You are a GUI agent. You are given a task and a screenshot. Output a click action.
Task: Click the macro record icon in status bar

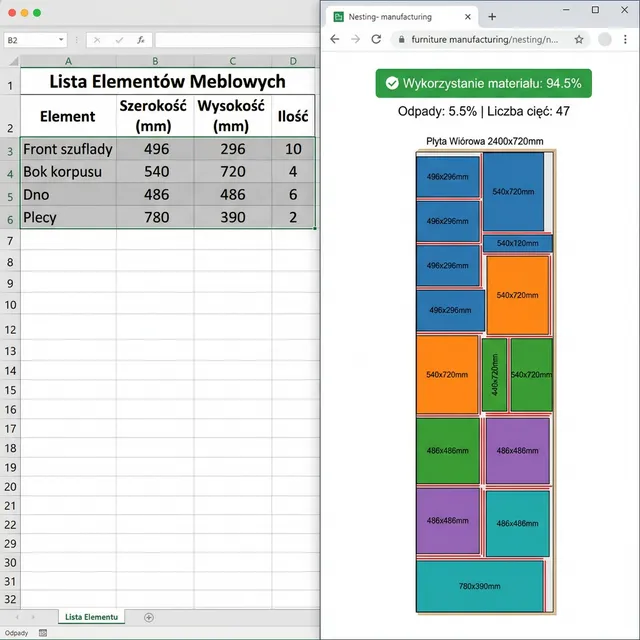(x=43, y=633)
